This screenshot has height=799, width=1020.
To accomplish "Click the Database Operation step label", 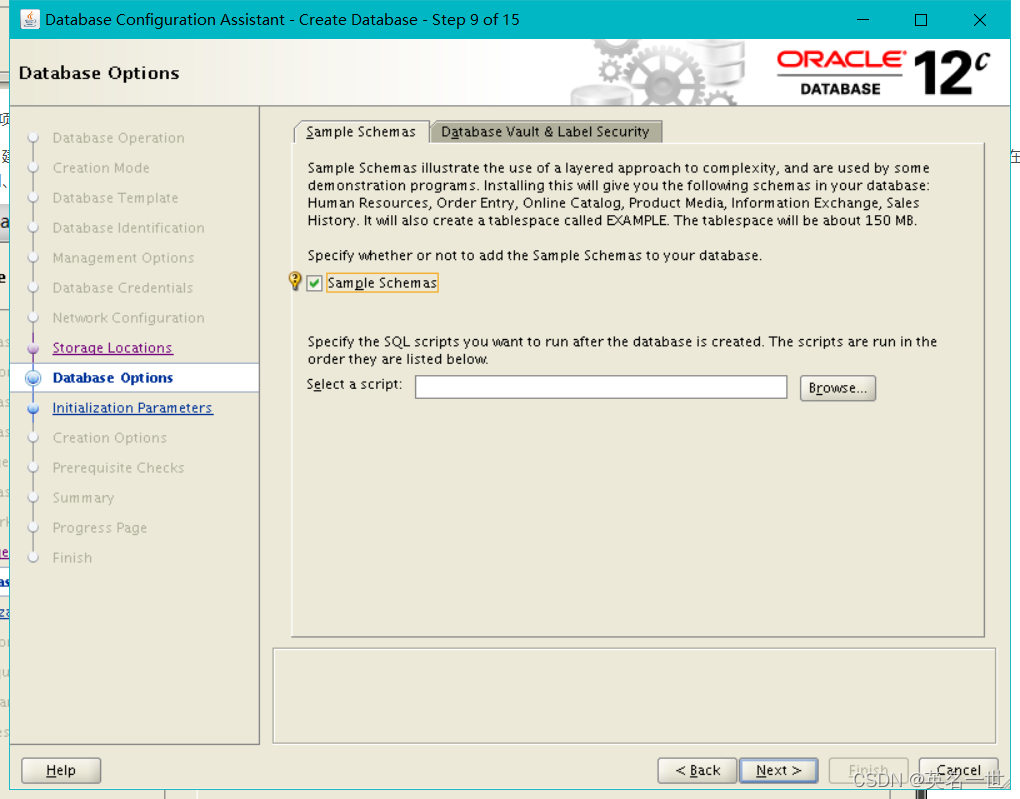I will [118, 138].
